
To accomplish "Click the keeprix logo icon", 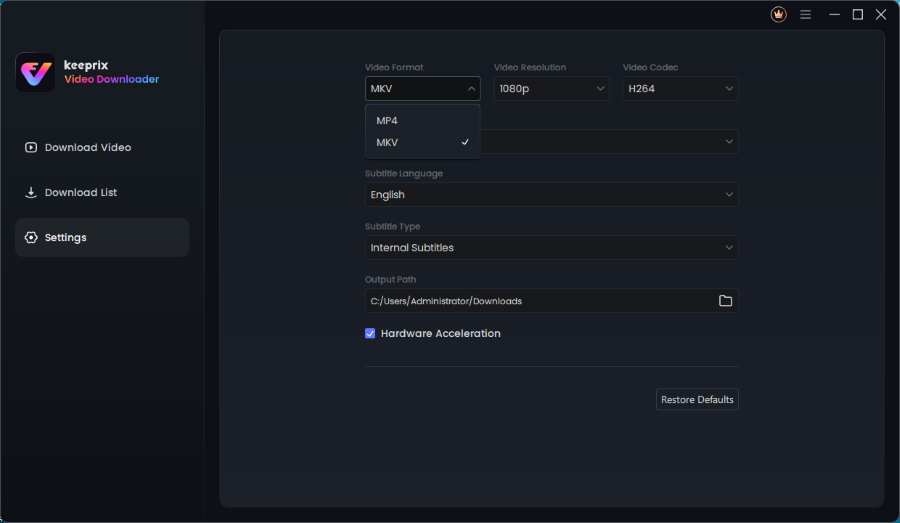I will (x=35, y=72).
